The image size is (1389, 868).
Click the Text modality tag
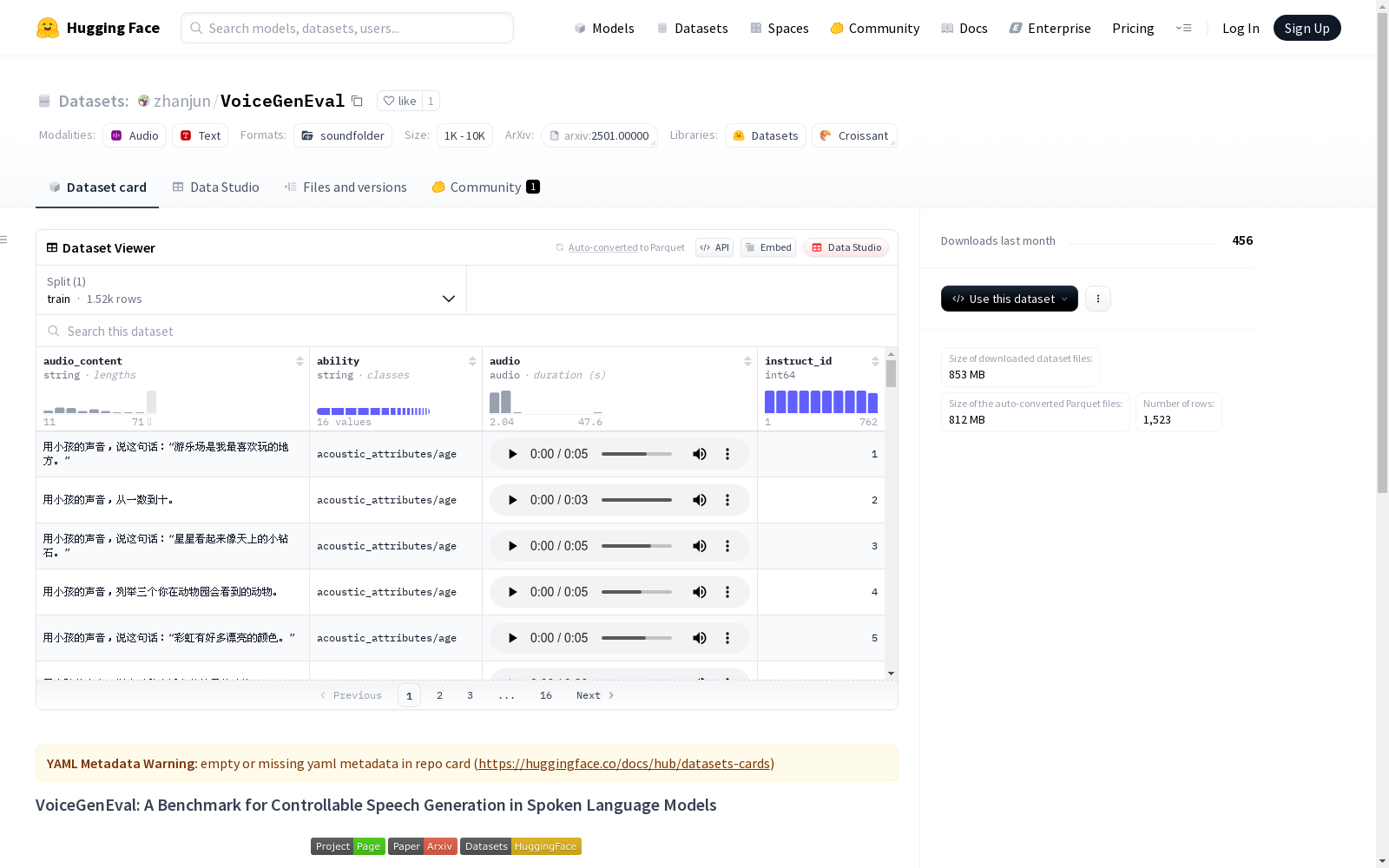(201, 135)
